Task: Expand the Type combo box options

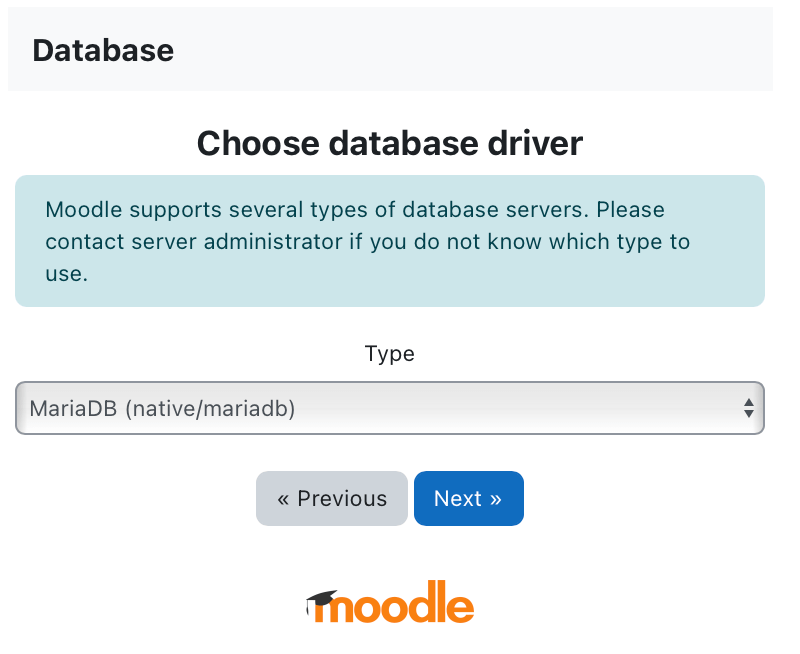Action: 390,408
